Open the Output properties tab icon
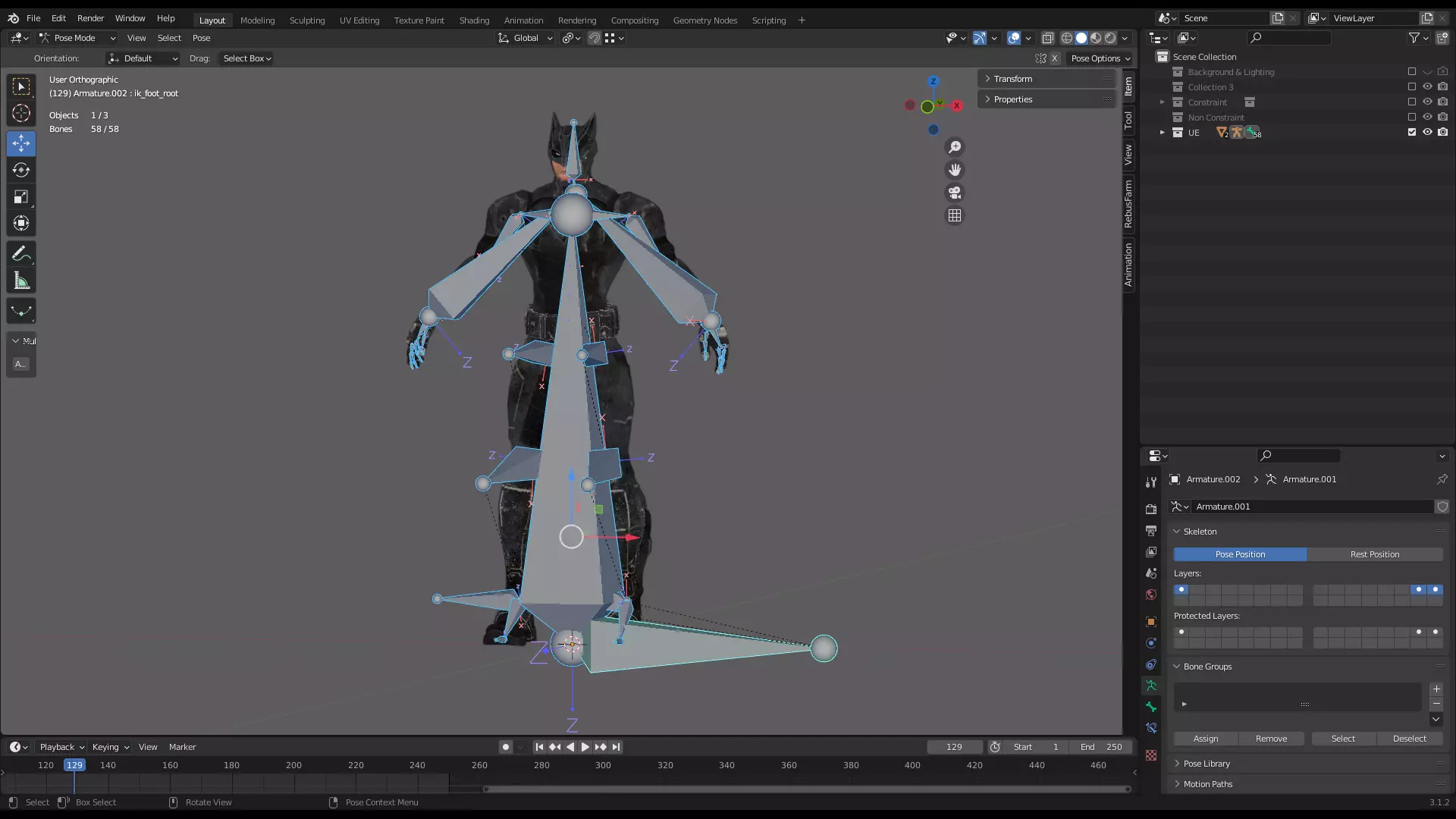1456x819 pixels. (1151, 530)
